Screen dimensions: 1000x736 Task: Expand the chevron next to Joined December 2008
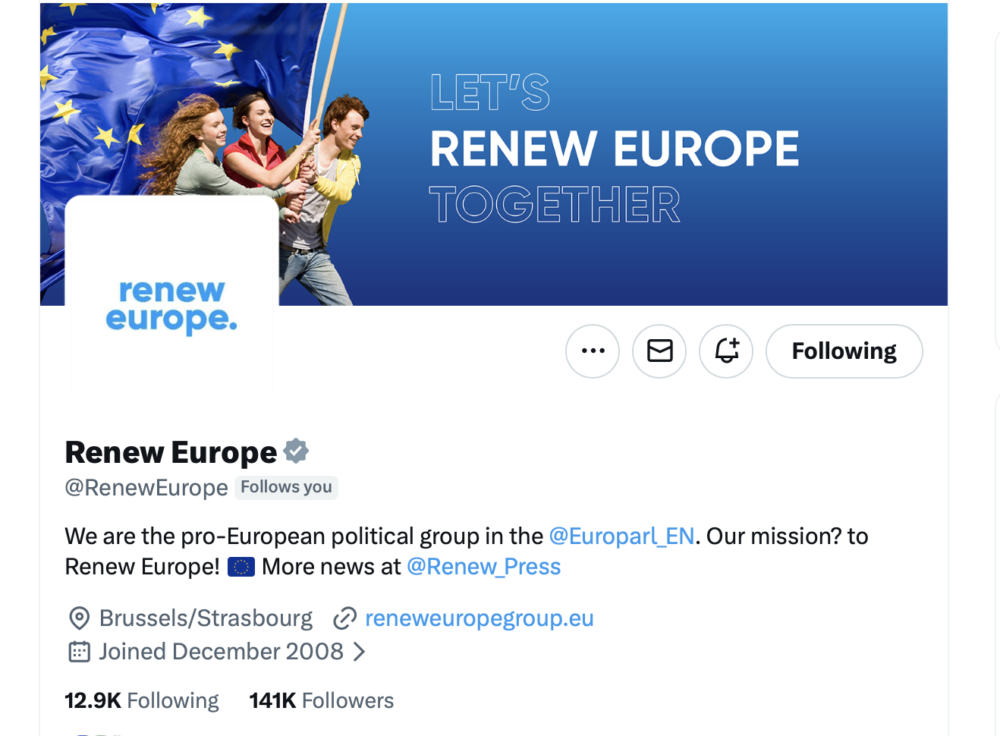pyautogui.click(x=360, y=652)
